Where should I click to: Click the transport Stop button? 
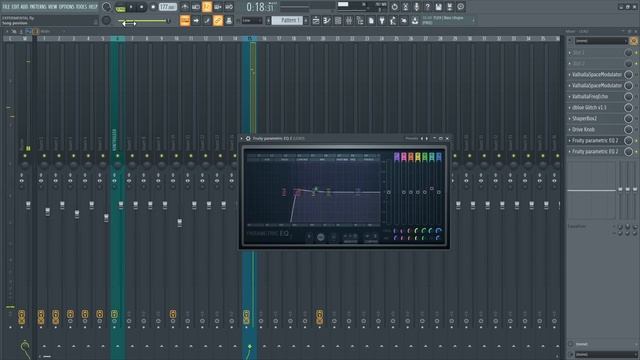pyautogui.click(x=142, y=7)
